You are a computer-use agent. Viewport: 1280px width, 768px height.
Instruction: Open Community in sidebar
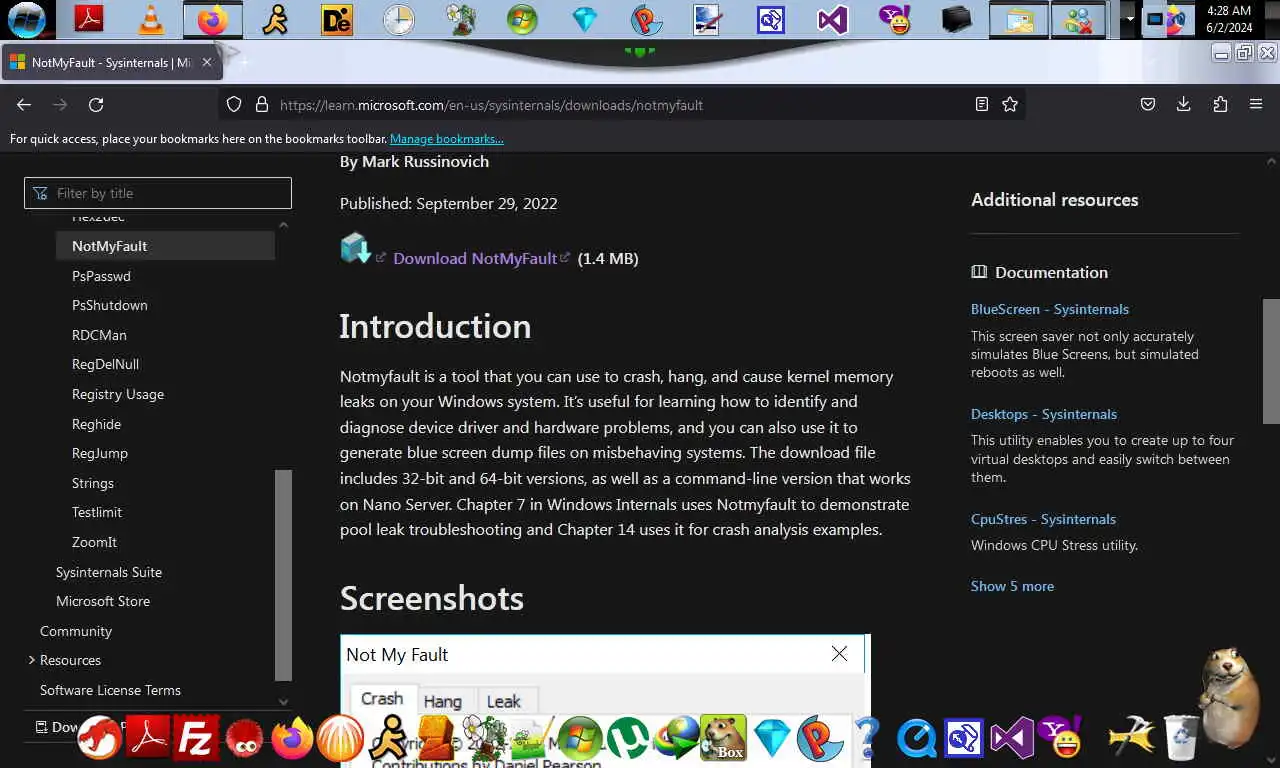(x=76, y=631)
